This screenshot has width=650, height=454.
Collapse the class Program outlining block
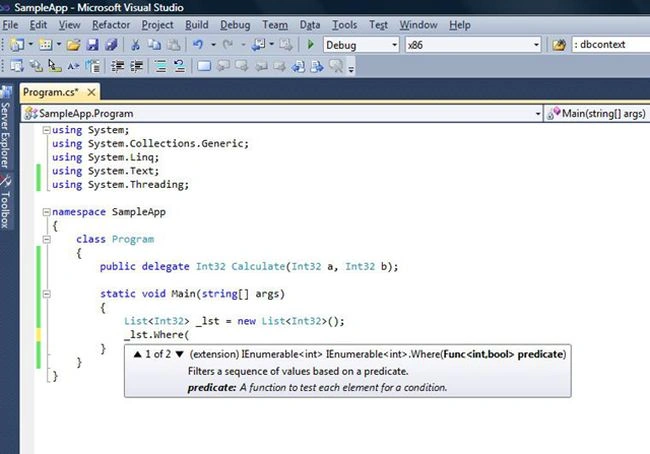click(46, 239)
